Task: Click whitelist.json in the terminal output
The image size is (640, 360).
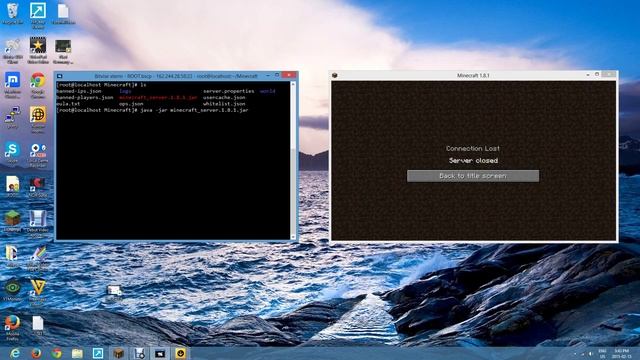Action: coord(224,104)
